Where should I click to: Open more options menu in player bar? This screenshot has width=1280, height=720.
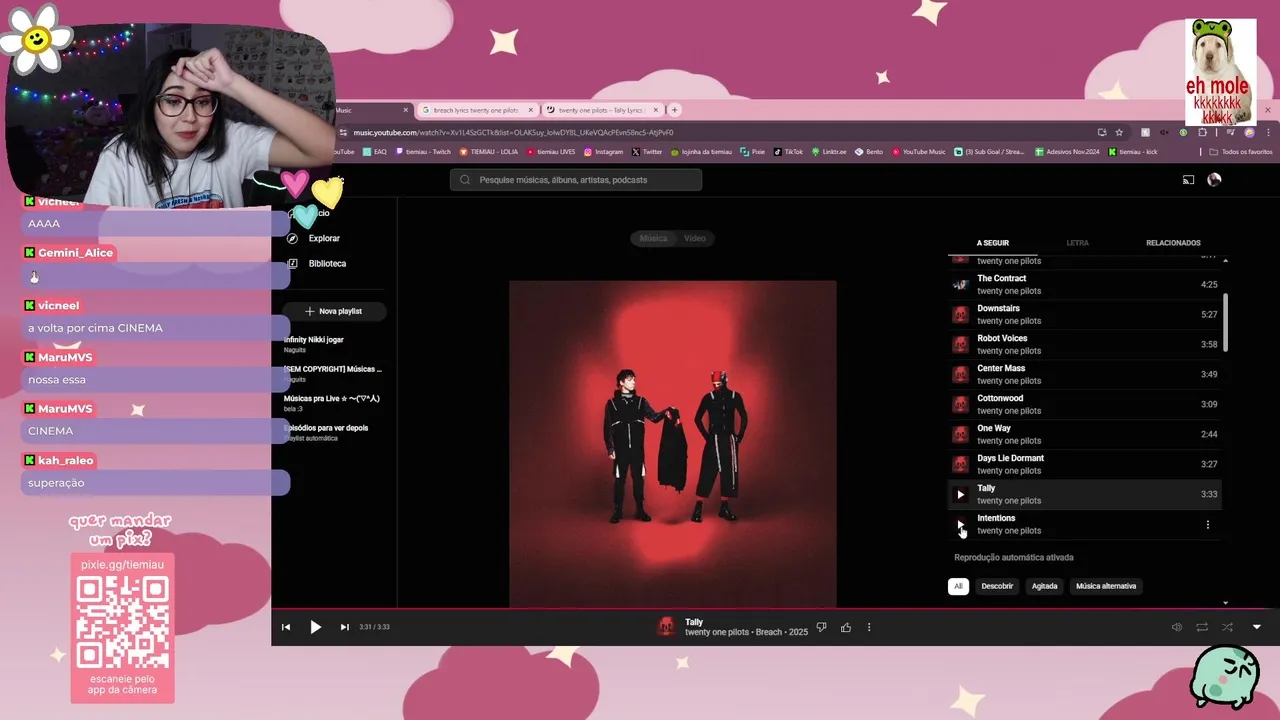tap(869, 627)
